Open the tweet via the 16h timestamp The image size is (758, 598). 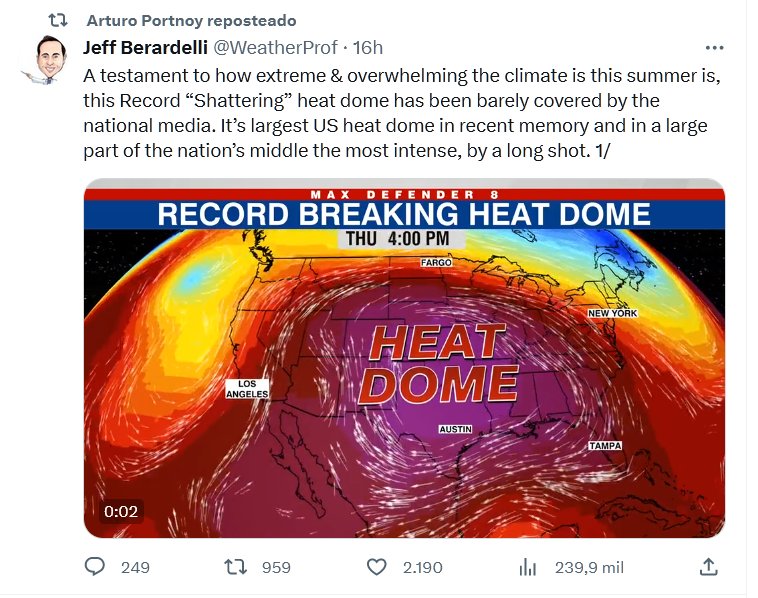coord(369,48)
